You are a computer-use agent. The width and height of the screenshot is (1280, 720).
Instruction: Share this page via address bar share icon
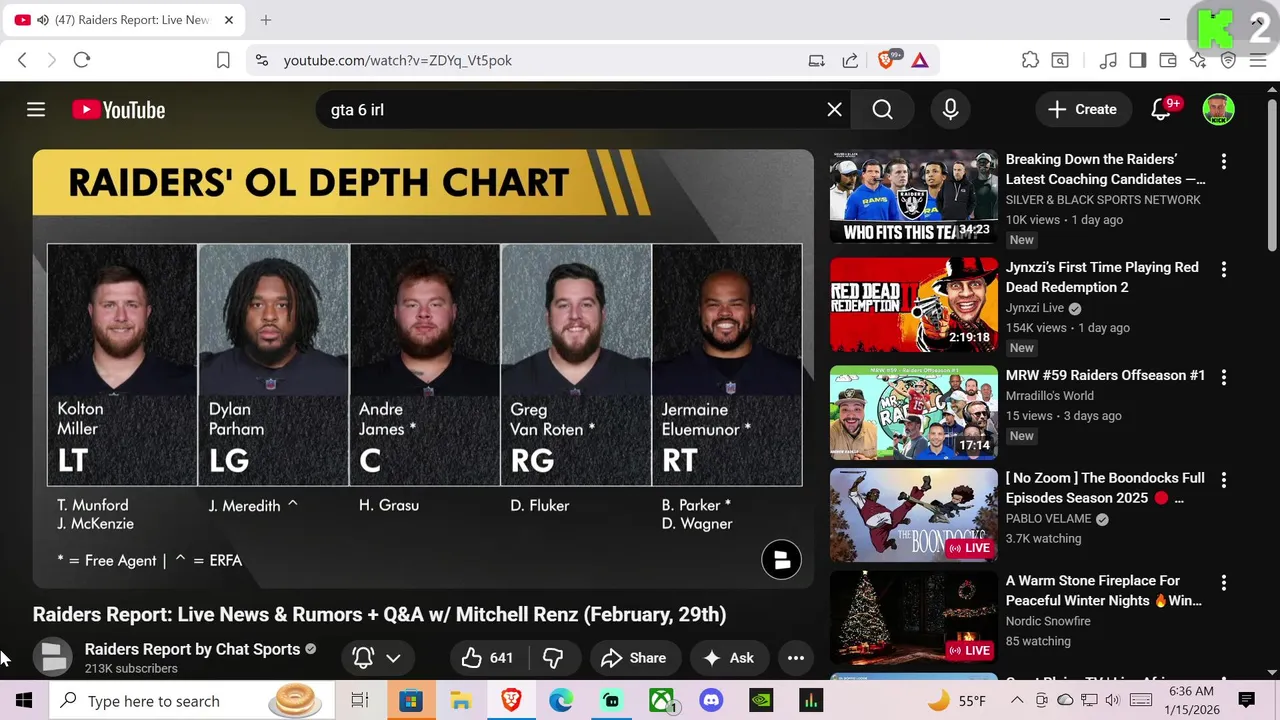[x=850, y=60]
